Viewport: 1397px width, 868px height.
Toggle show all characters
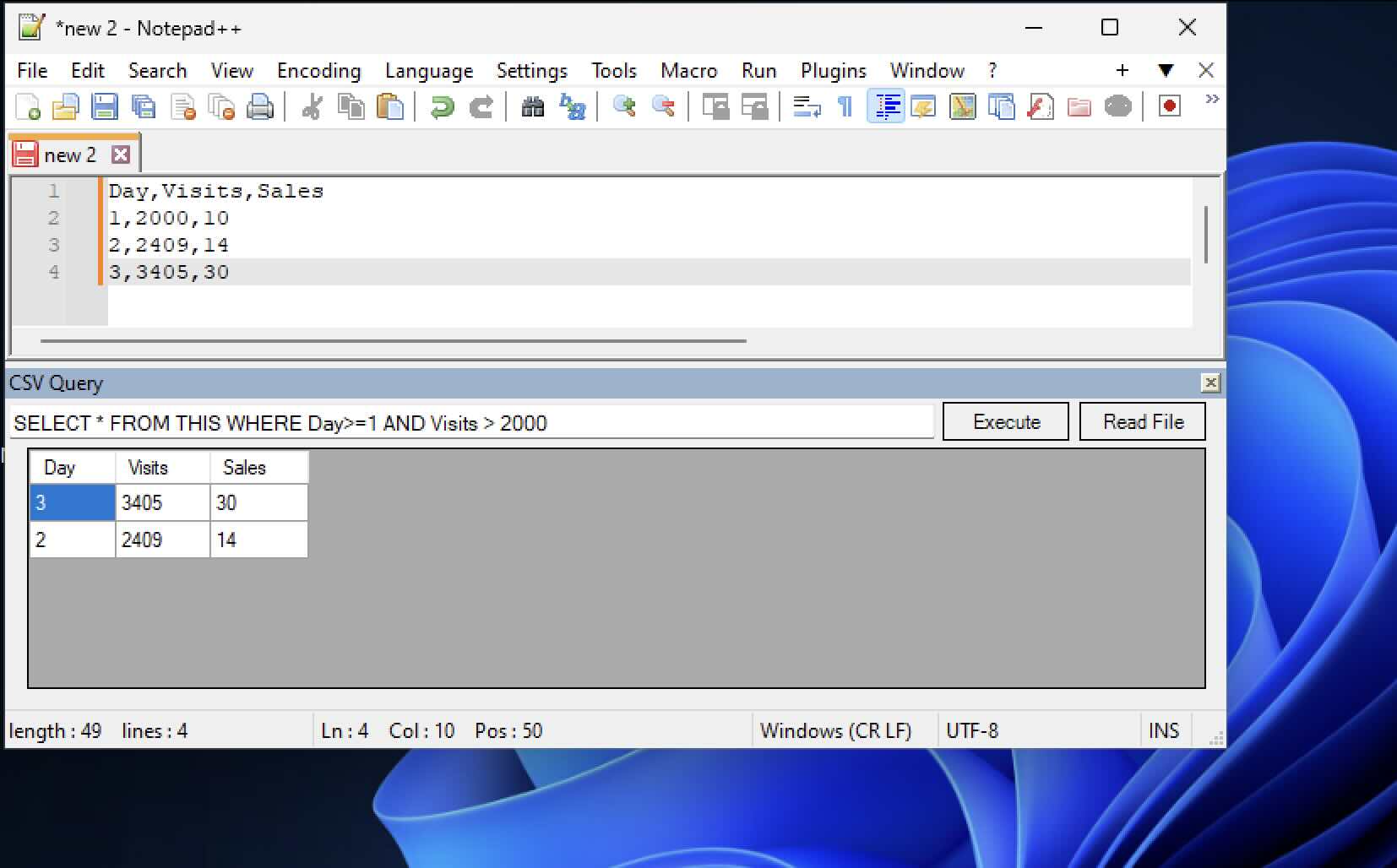[x=845, y=106]
